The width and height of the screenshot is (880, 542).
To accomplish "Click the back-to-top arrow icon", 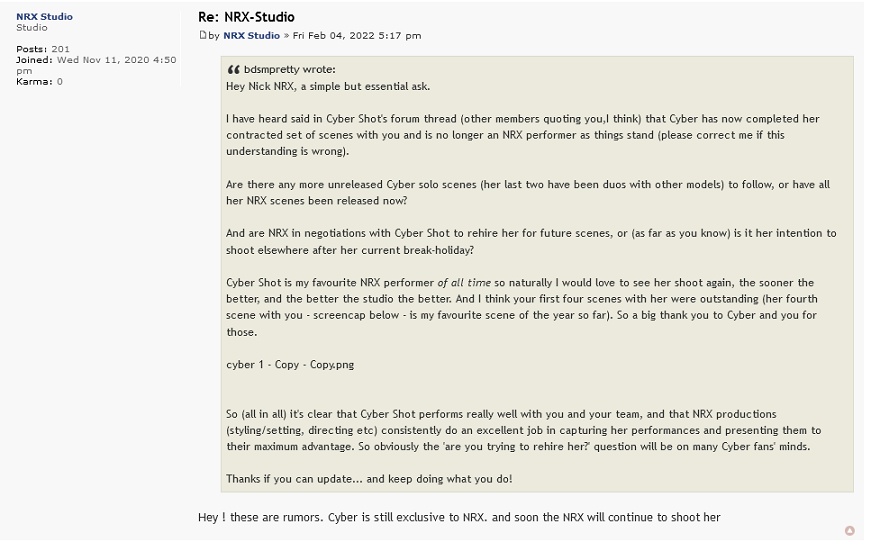I will [850, 531].
